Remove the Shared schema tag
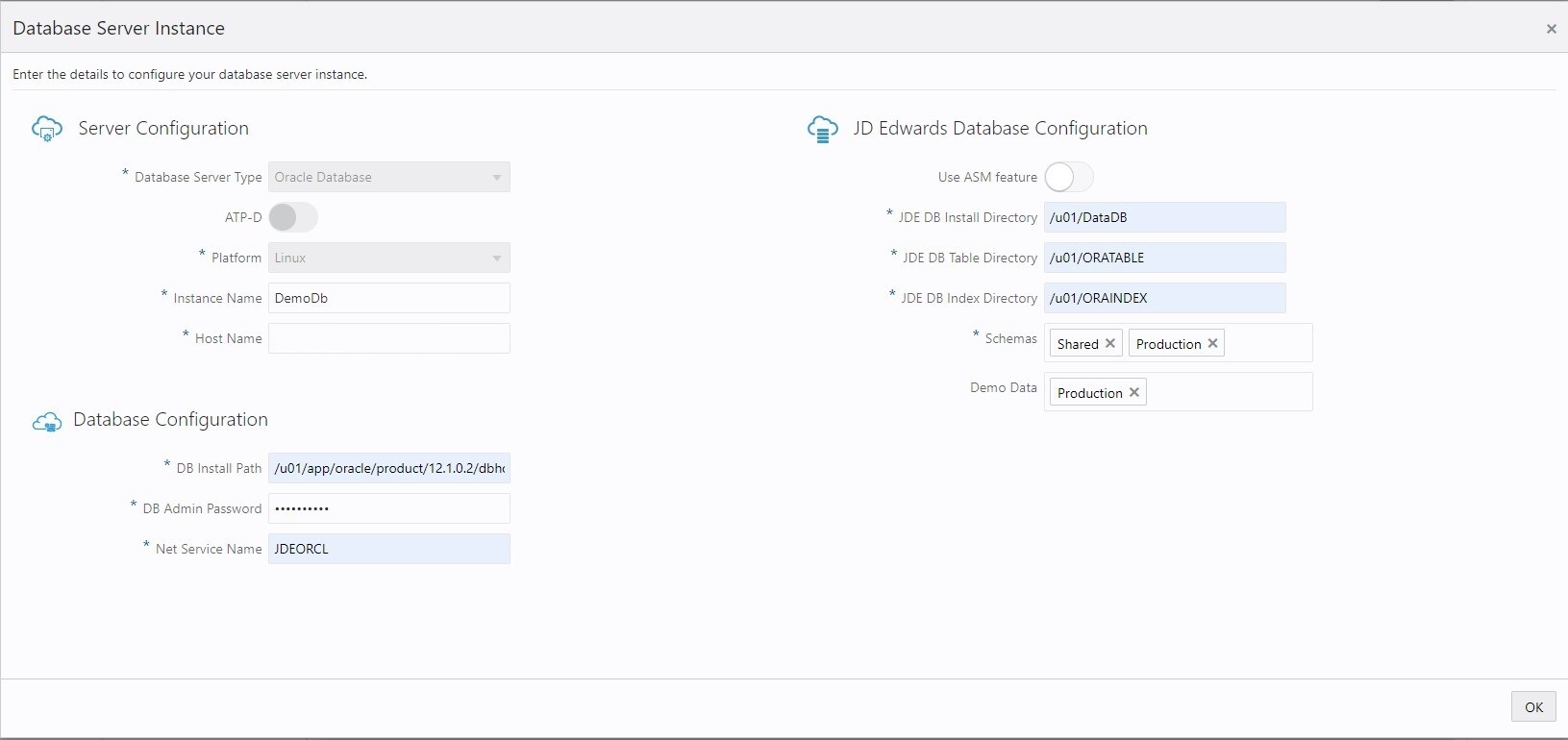This screenshot has height=740, width=1568. [1110, 343]
